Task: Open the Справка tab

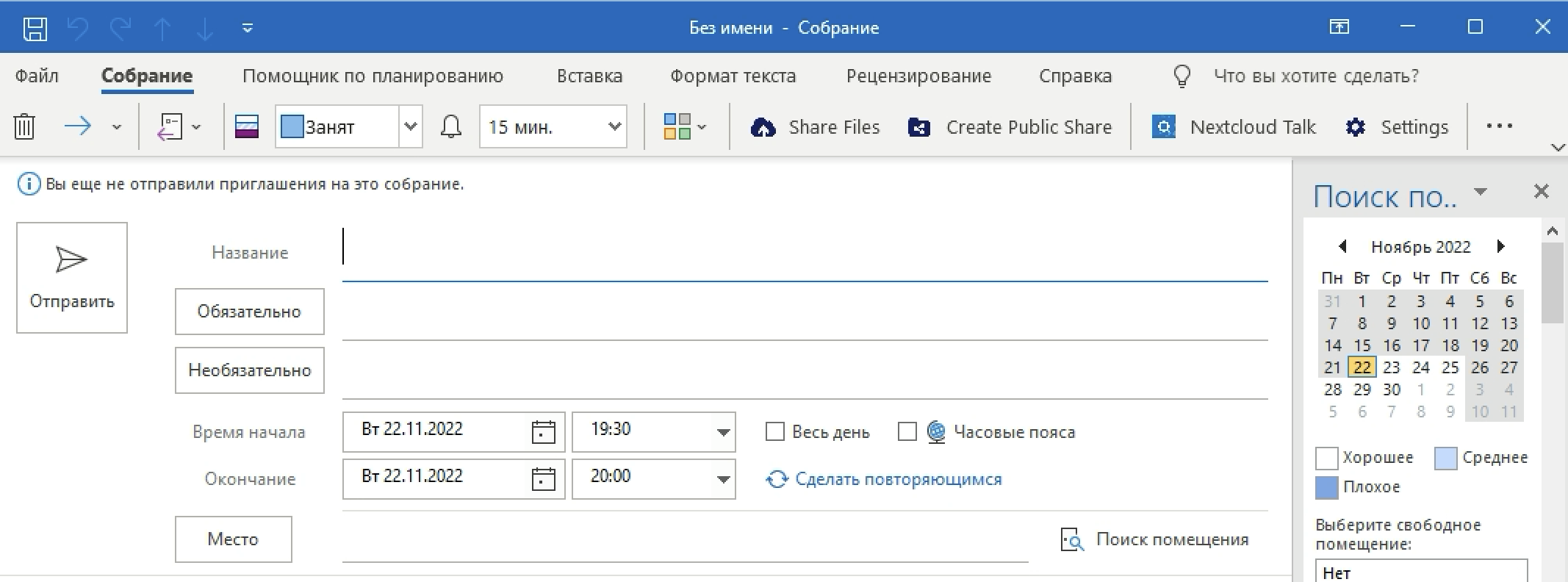Action: [x=1075, y=76]
